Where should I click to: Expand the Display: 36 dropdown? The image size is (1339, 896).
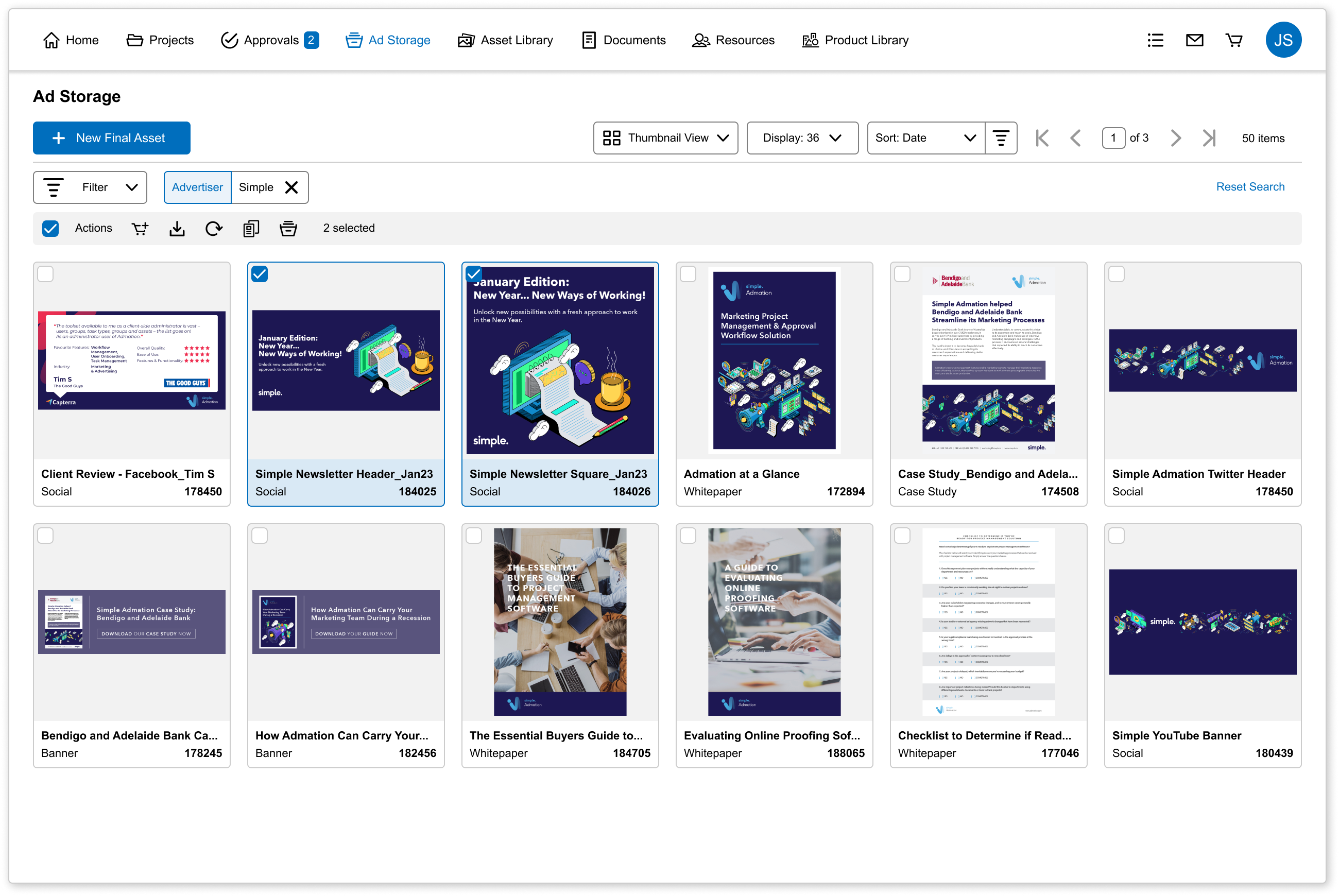(x=802, y=137)
